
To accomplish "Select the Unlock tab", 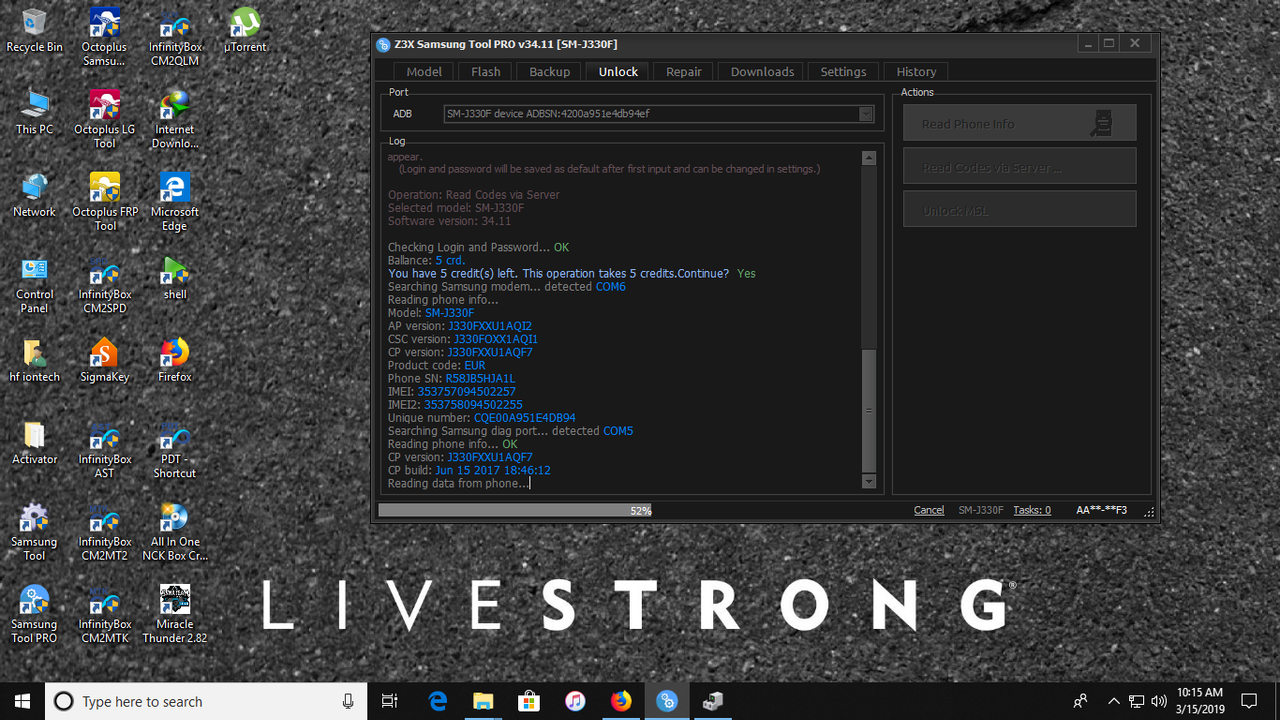I will [x=618, y=72].
